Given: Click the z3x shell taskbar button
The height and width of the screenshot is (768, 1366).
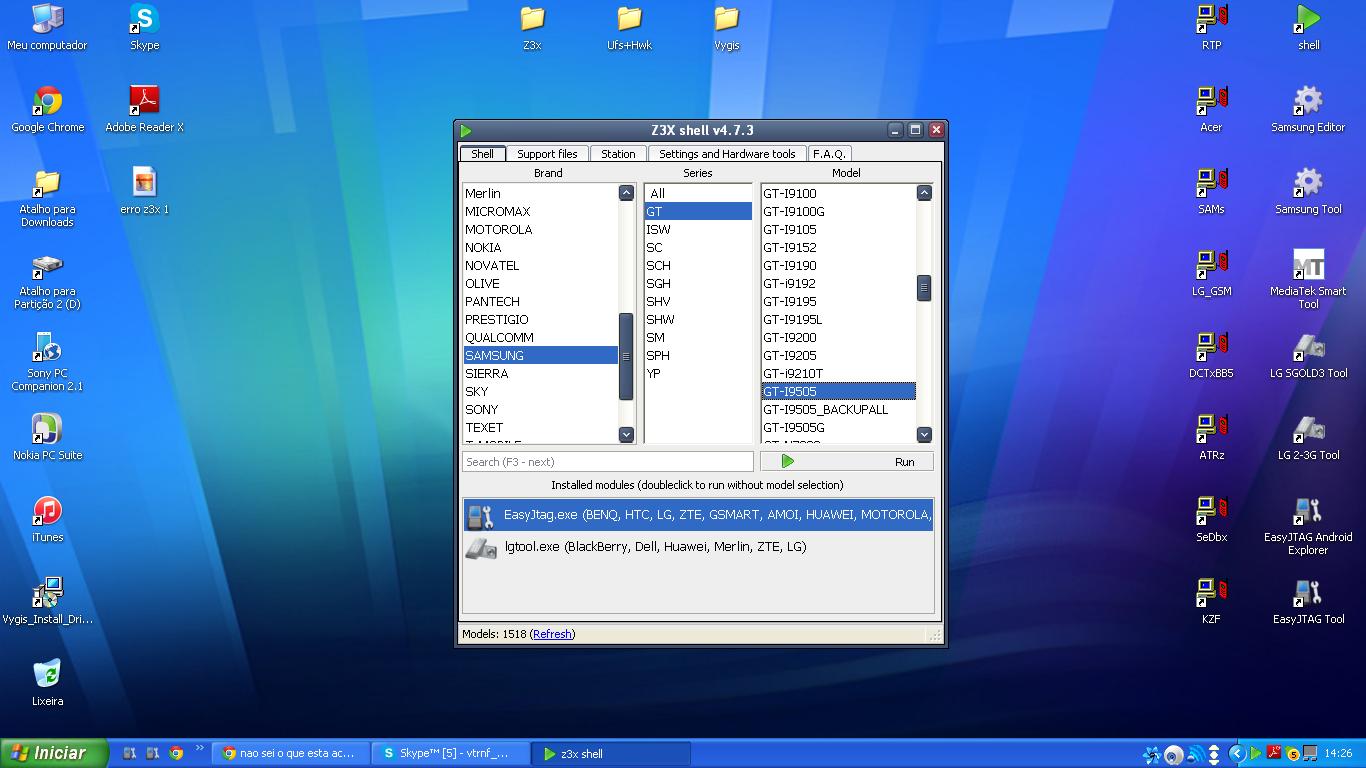Looking at the screenshot, I should (611, 754).
